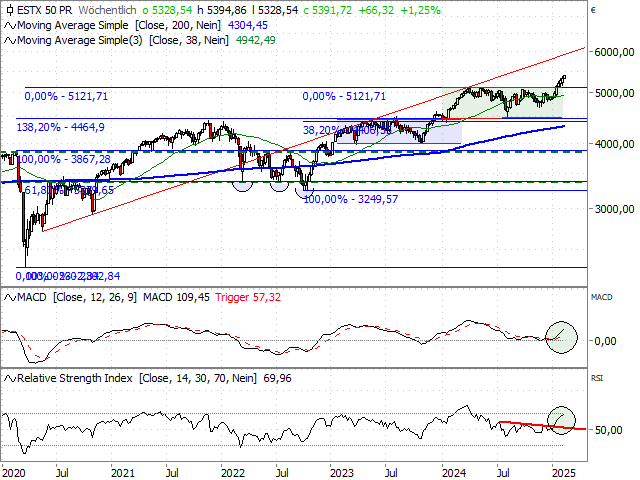This screenshot has height=480, width=640.
Task: Click the open value 5328,54
Action: (167, 10)
